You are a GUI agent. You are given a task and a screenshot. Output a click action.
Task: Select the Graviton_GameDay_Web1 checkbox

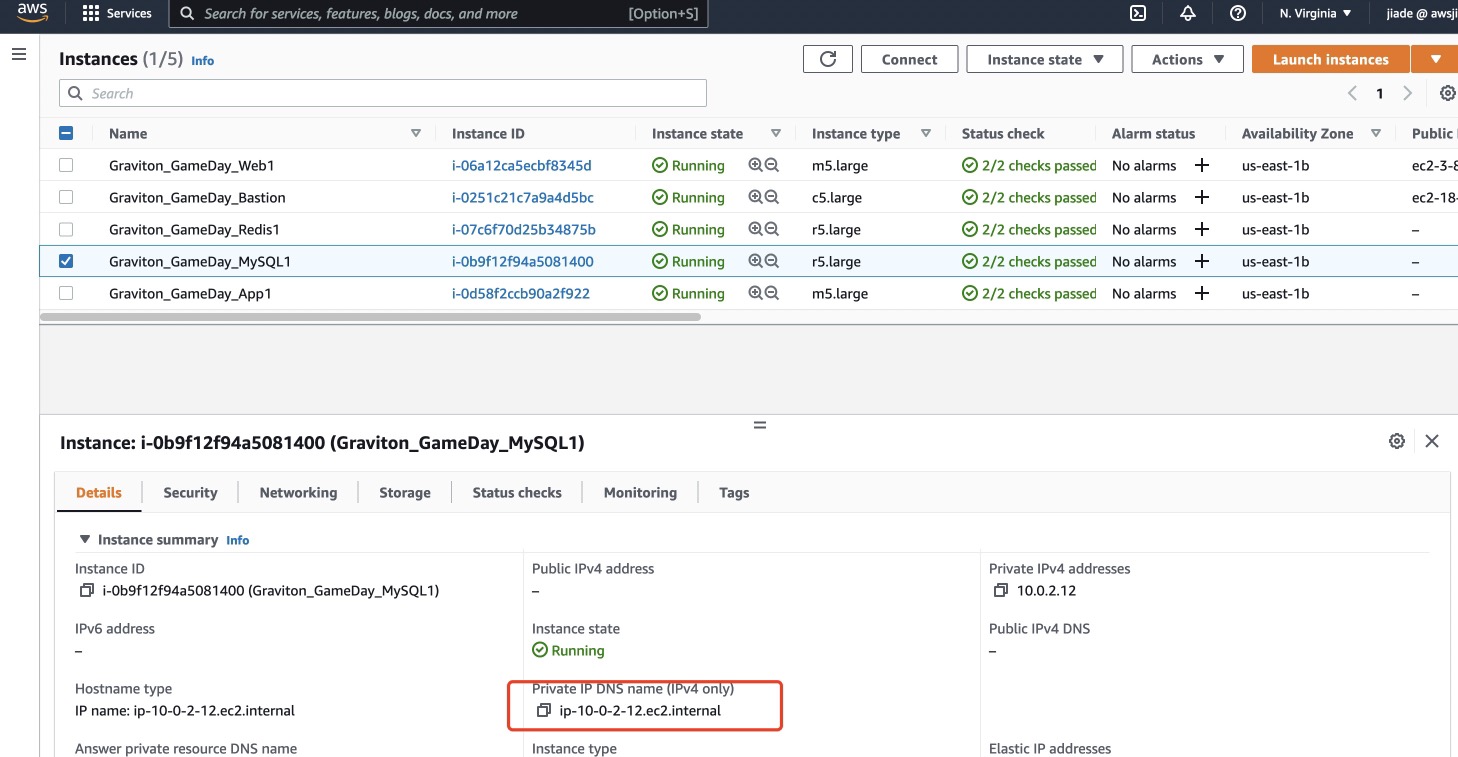coord(66,166)
